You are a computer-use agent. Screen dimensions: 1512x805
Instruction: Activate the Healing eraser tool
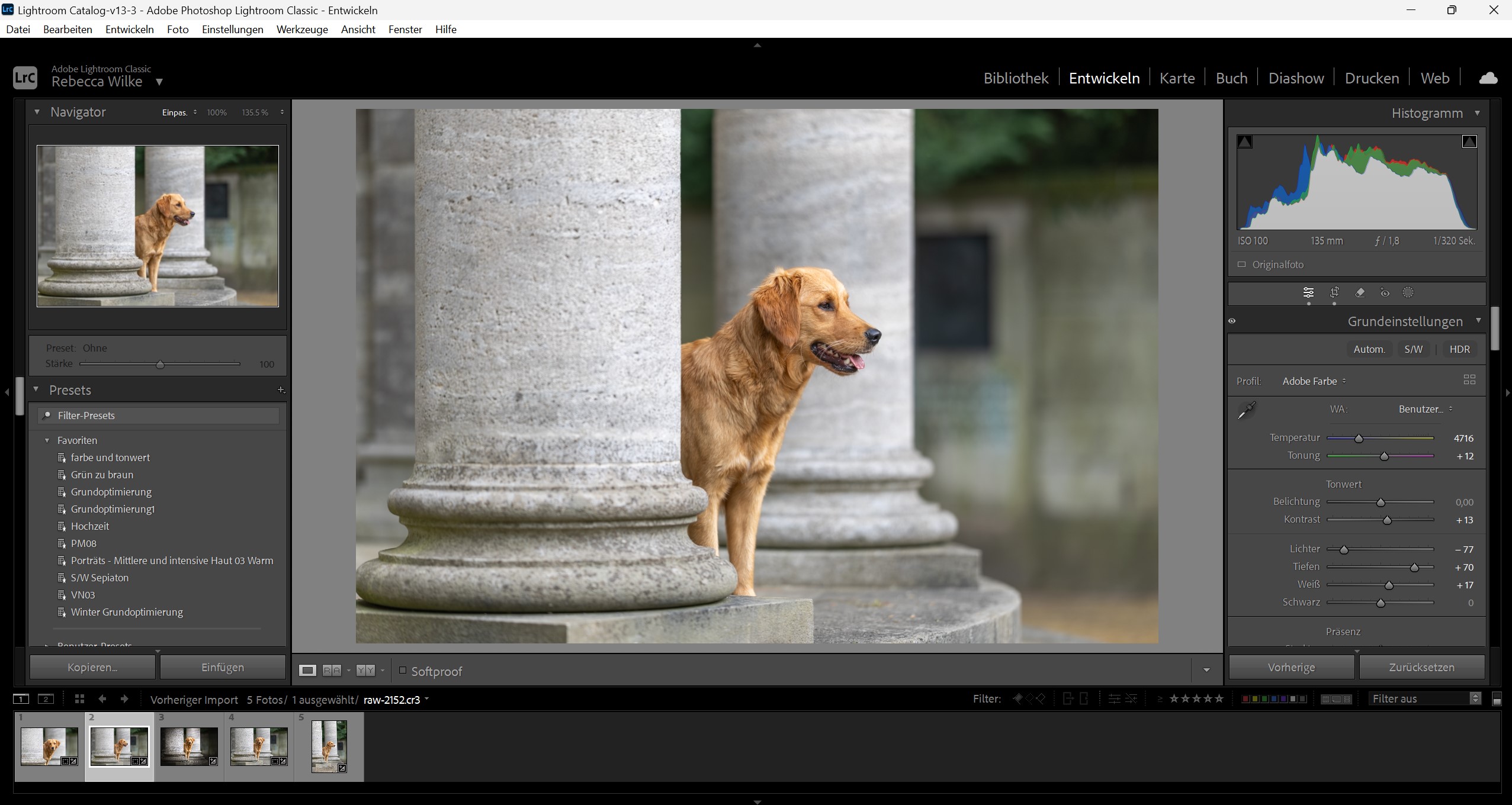[1360, 292]
